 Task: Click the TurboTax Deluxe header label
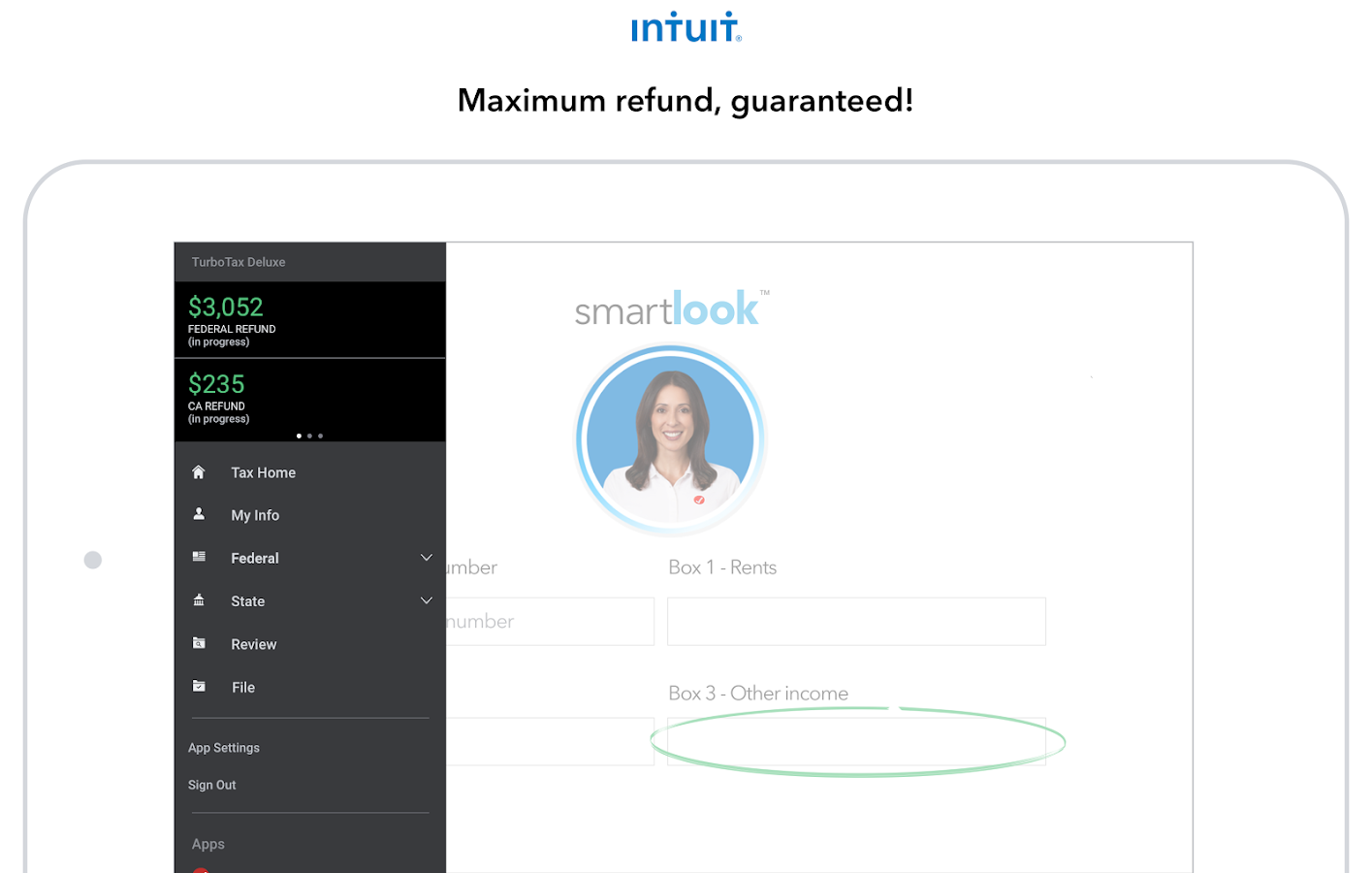(239, 262)
